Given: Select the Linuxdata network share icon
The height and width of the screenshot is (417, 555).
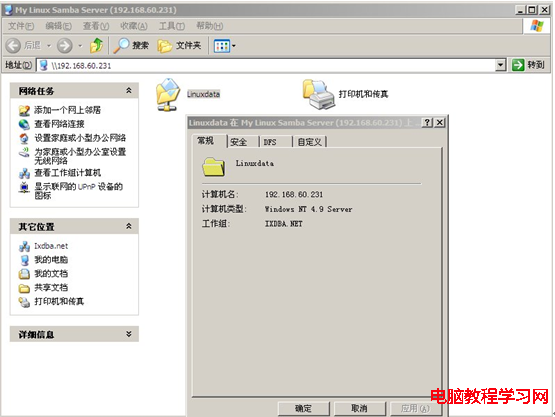Looking at the screenshot, I should [168, 94].
